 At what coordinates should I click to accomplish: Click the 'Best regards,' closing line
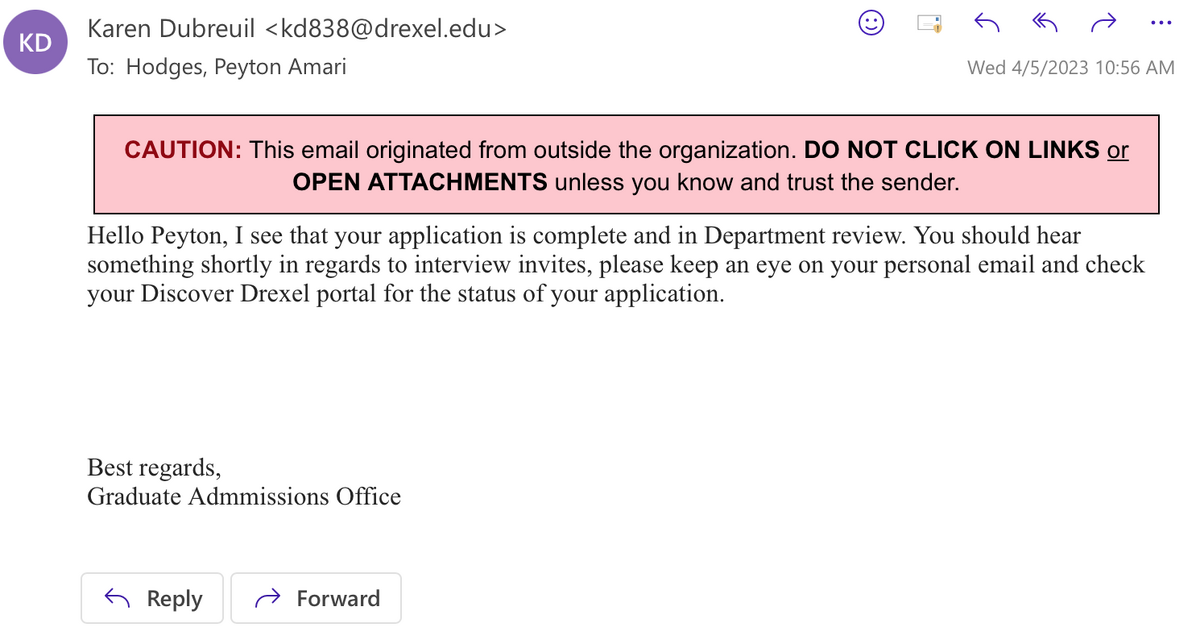[x=154, y=467]
